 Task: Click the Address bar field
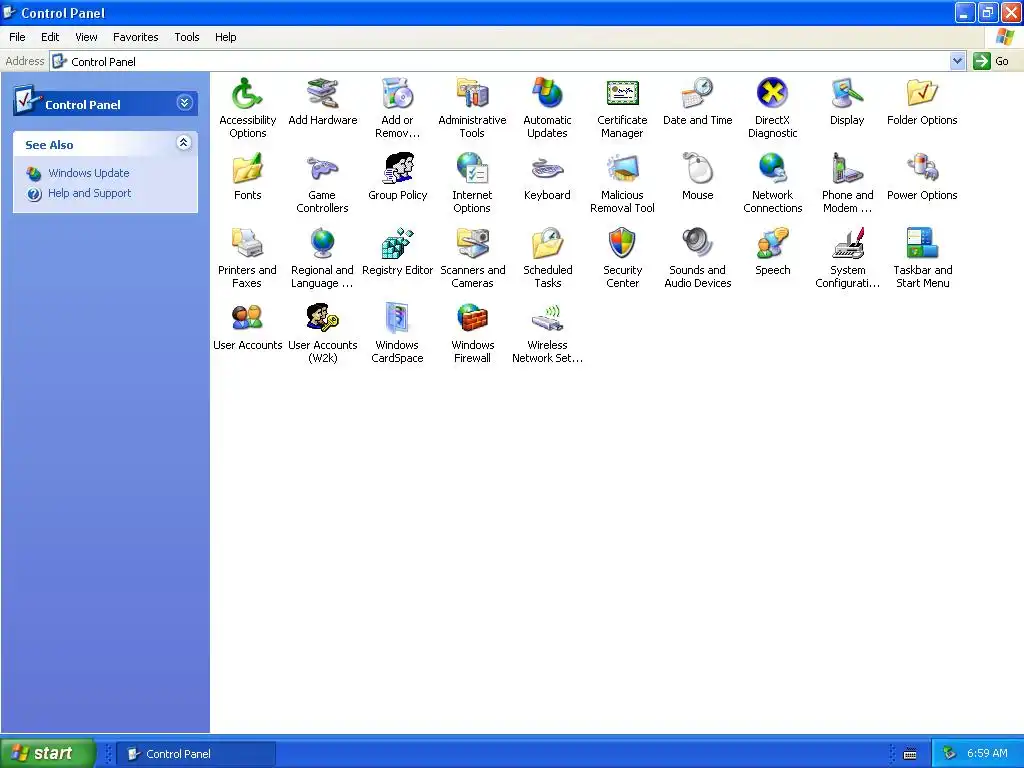click(501, 61)
